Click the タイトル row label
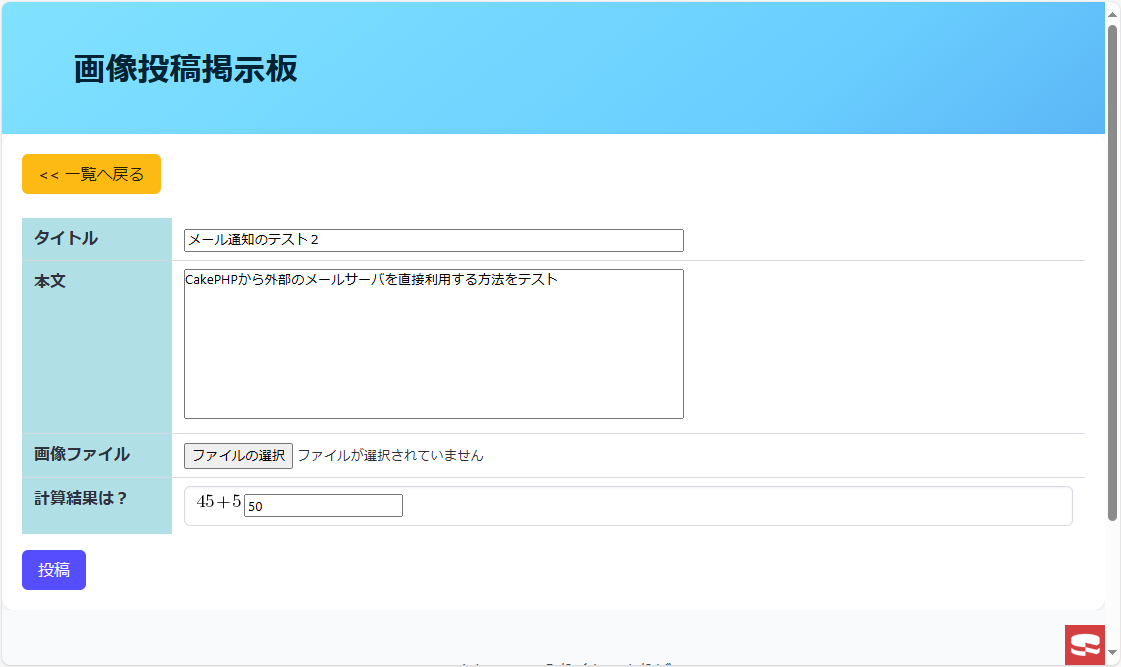The image size is (1121, 667). click(x=66, y=238)
